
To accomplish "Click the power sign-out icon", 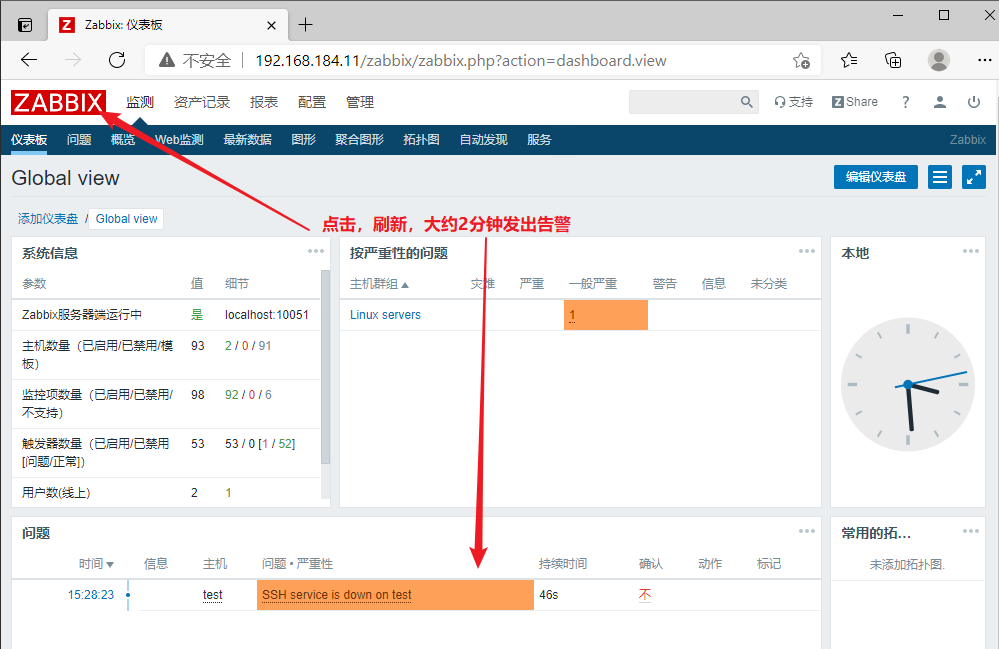I will 974,102.
